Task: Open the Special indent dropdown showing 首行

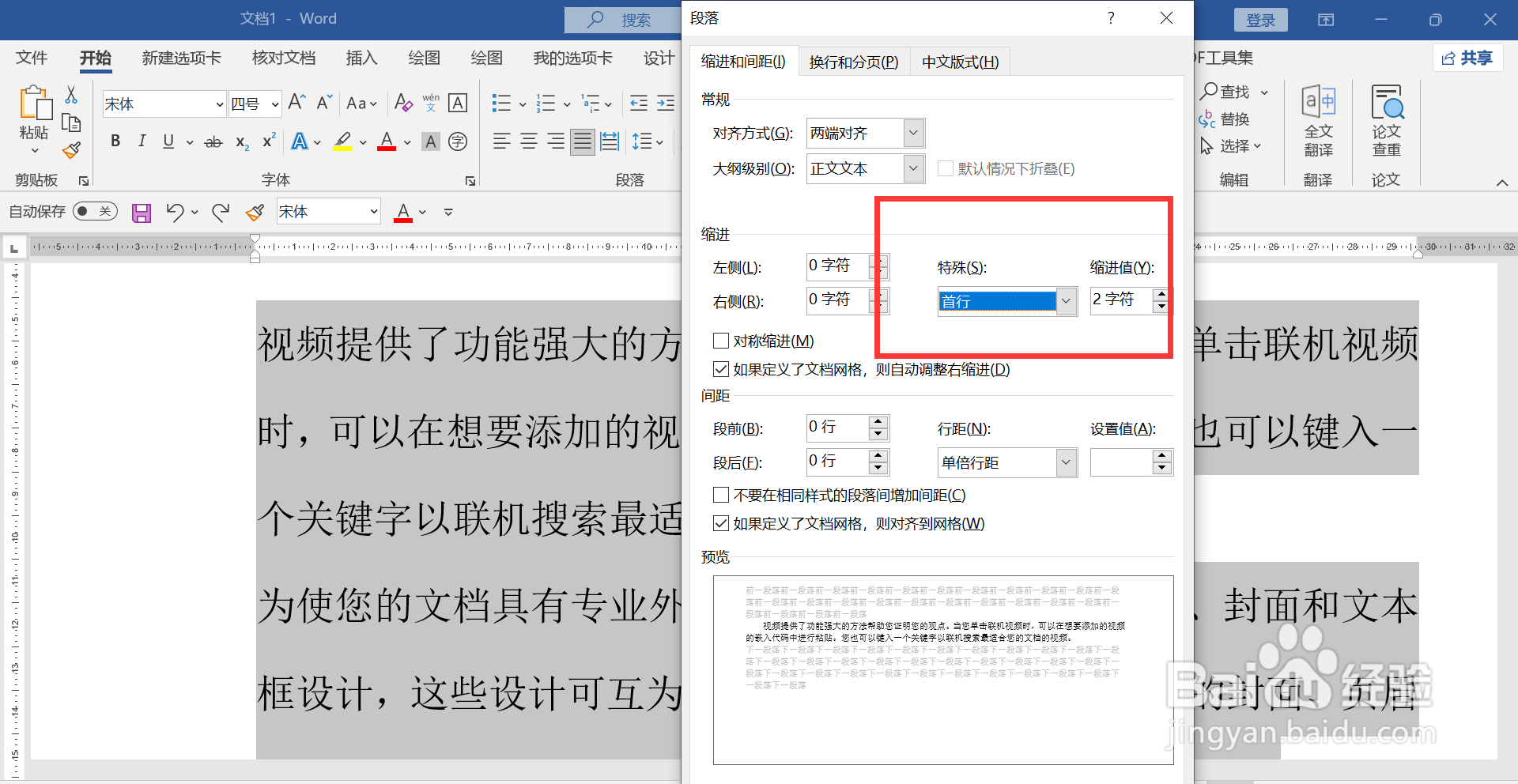Action: pyautogui.click(x=1008, y=301)
